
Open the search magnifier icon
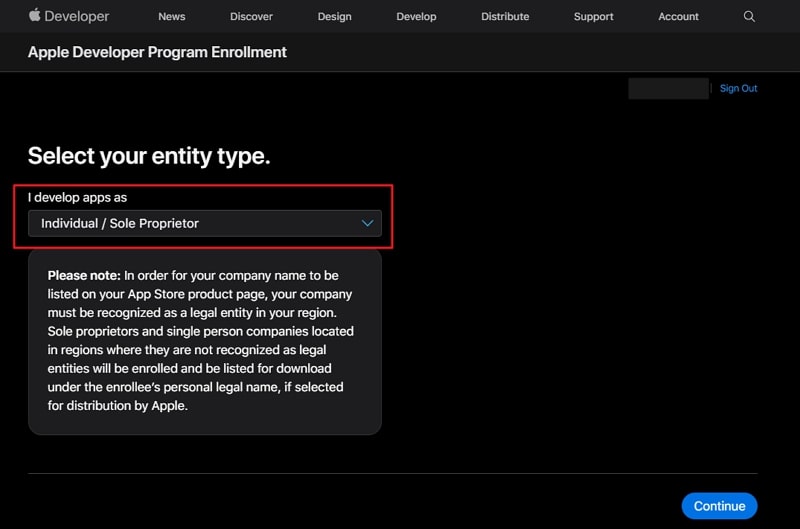[749, 16]
